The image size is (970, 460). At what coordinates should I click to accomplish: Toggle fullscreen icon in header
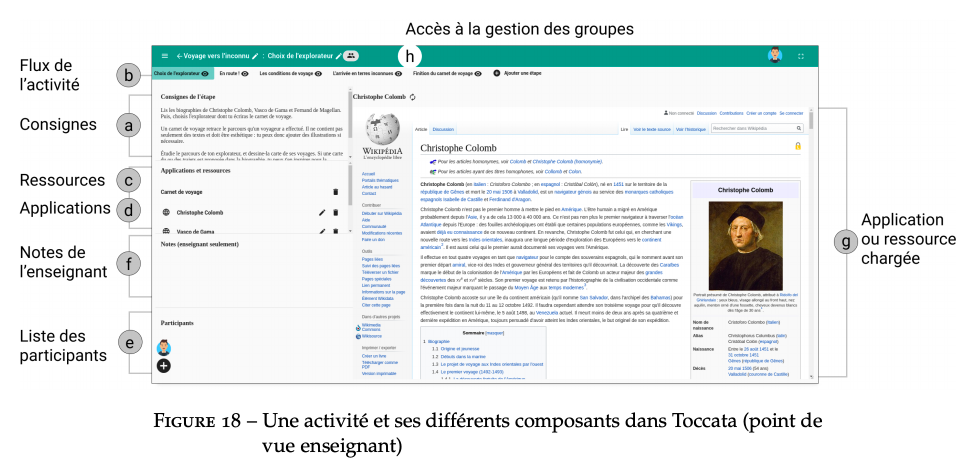coord(800,56)
